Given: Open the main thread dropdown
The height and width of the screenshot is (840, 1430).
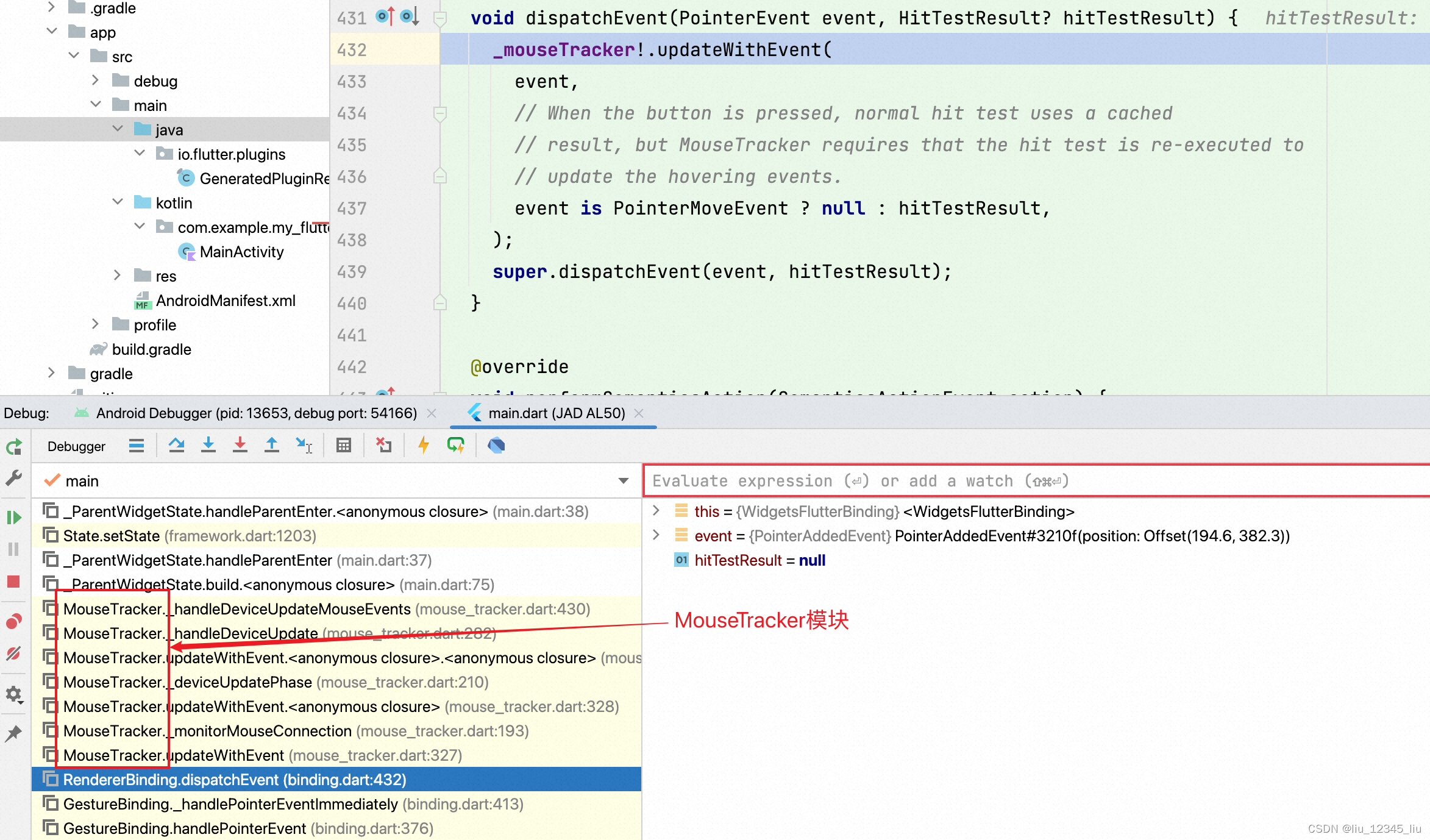Looking at the screenshot, I should 623,481.
